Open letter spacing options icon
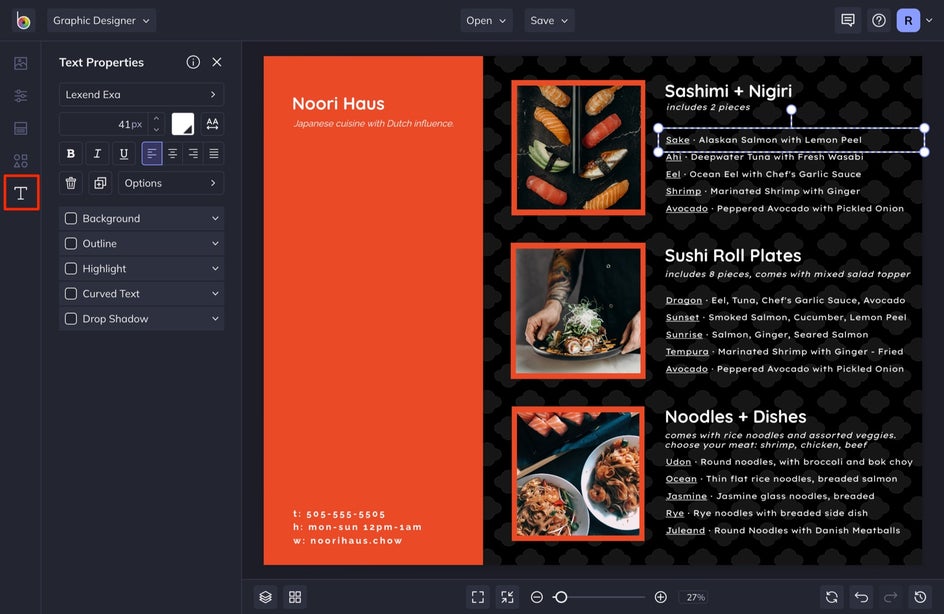Image resolution: width=944 pixels, height=614 pixels. pos(212,124)
